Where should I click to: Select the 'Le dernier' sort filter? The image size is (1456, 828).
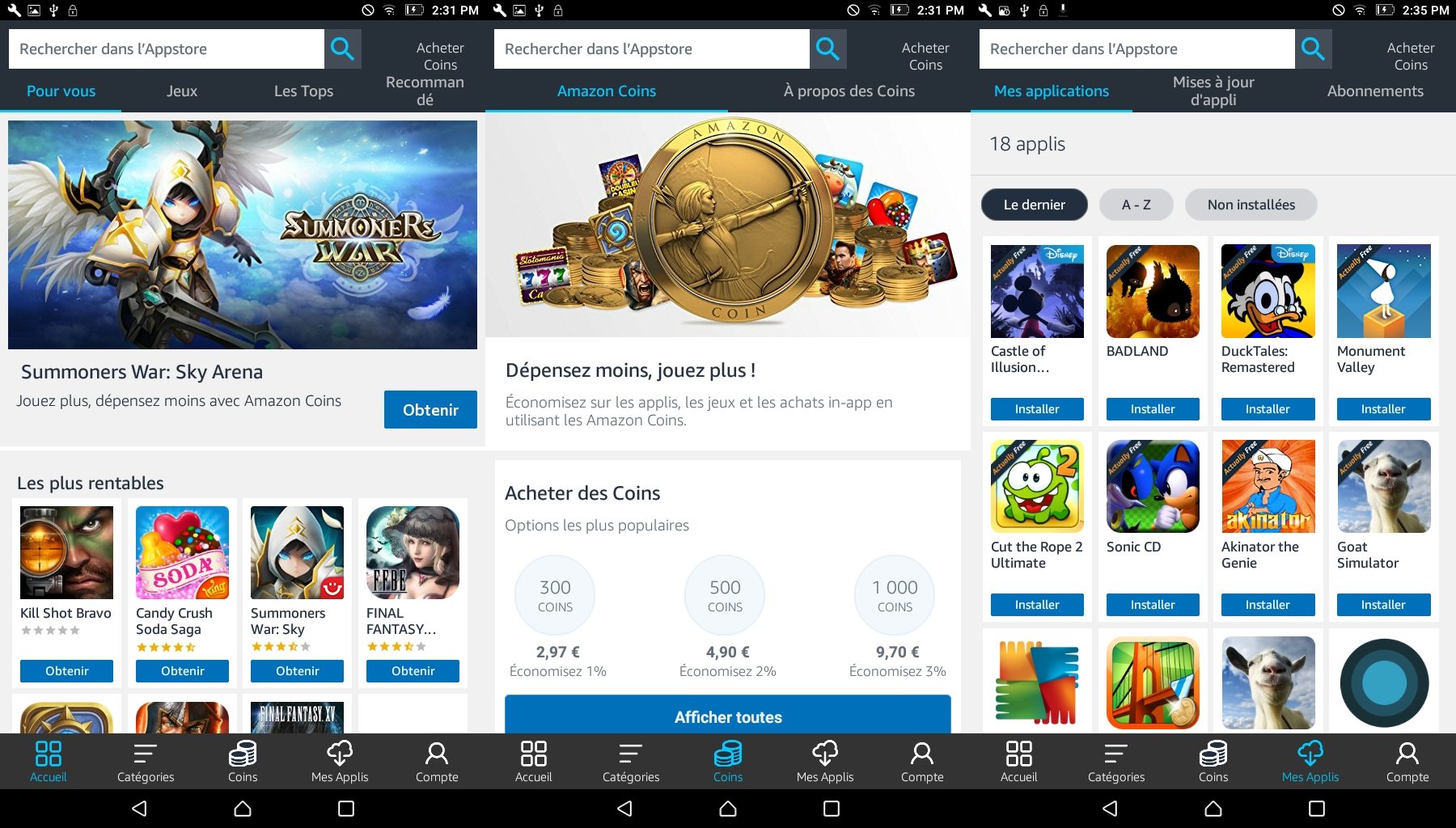coord(1034,205)
